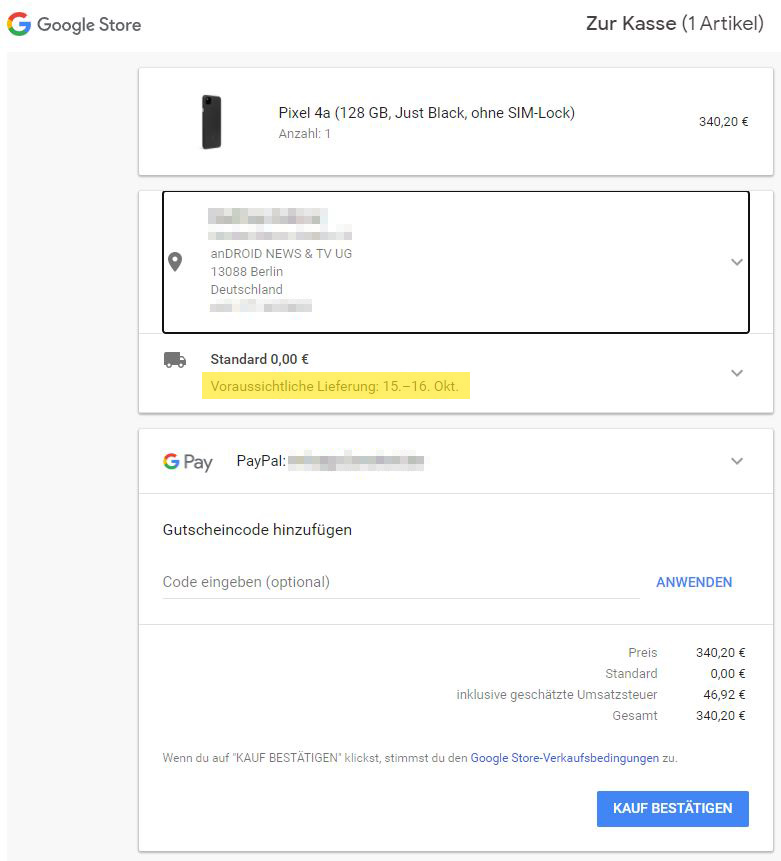The width and height of the screenshot is (781, 861).
Task: Click the Standard 0,00 € shipping label
Action: [x=259, y=359]
